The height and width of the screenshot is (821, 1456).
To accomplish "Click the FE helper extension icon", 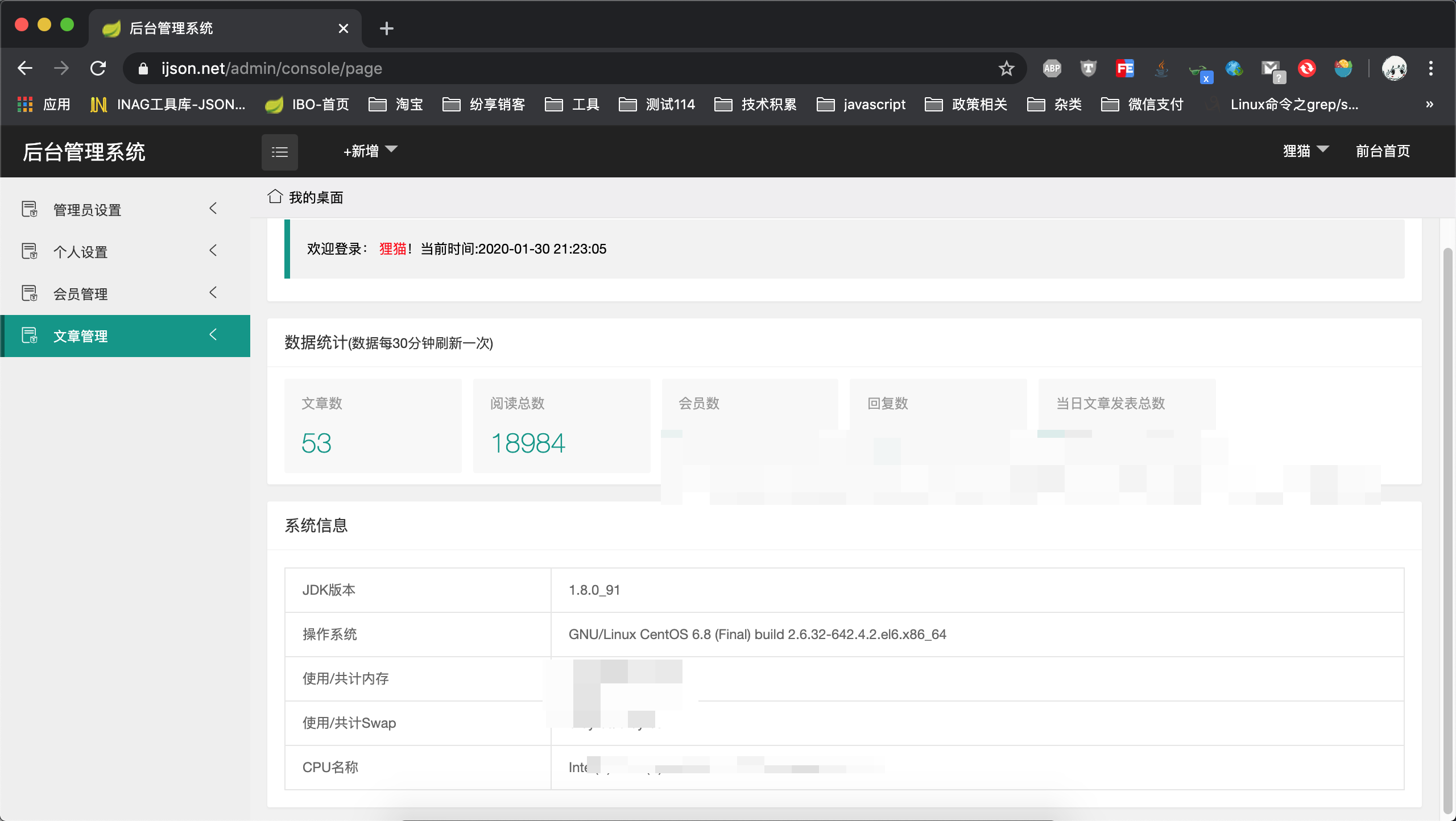I will point(1124,69).
